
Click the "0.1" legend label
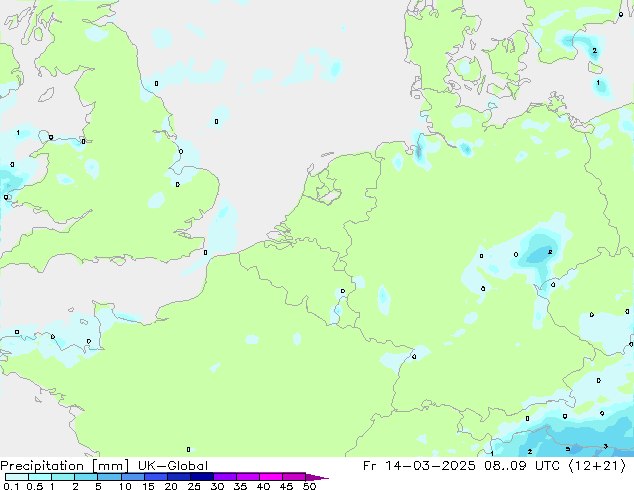tap(11, 486)
